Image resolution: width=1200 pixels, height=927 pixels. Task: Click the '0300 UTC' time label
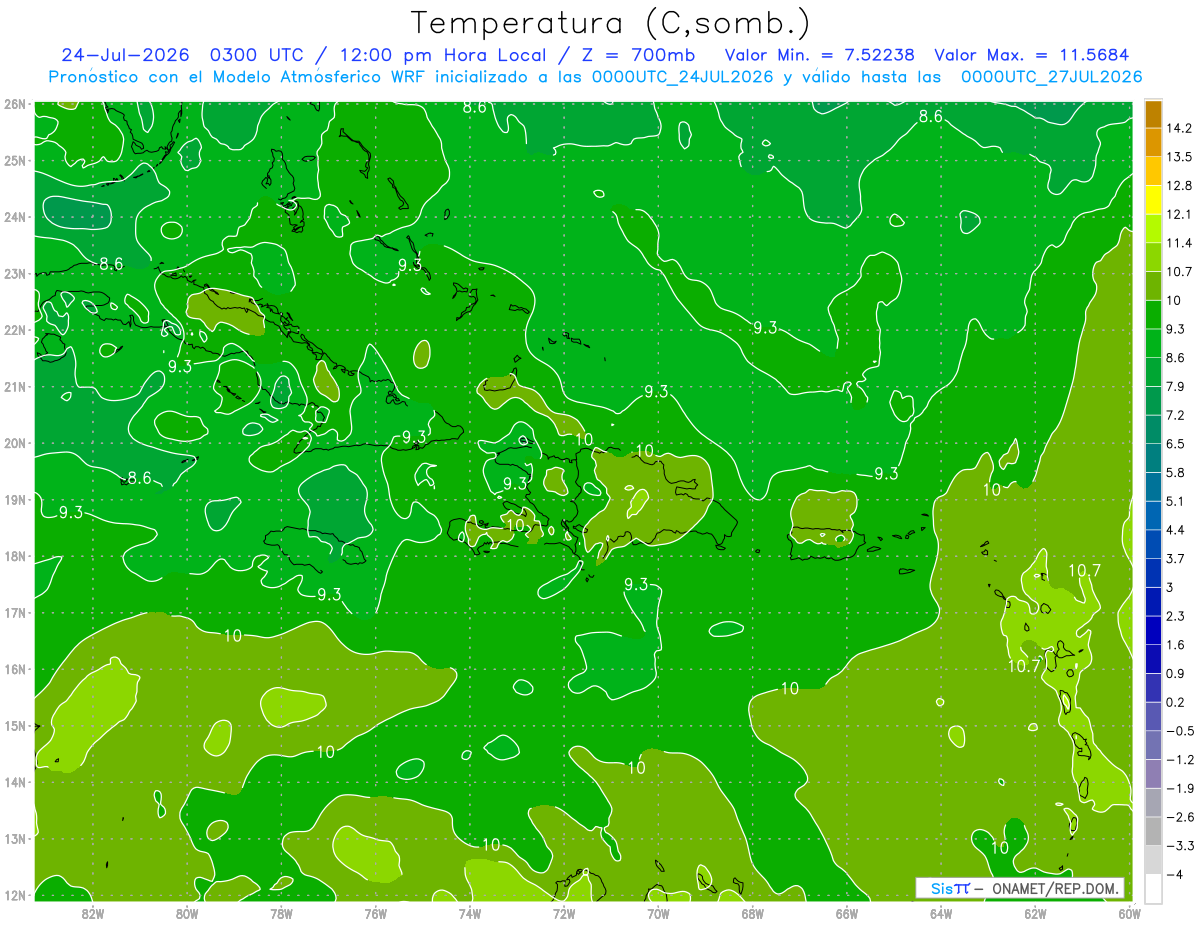pos(260,55)
